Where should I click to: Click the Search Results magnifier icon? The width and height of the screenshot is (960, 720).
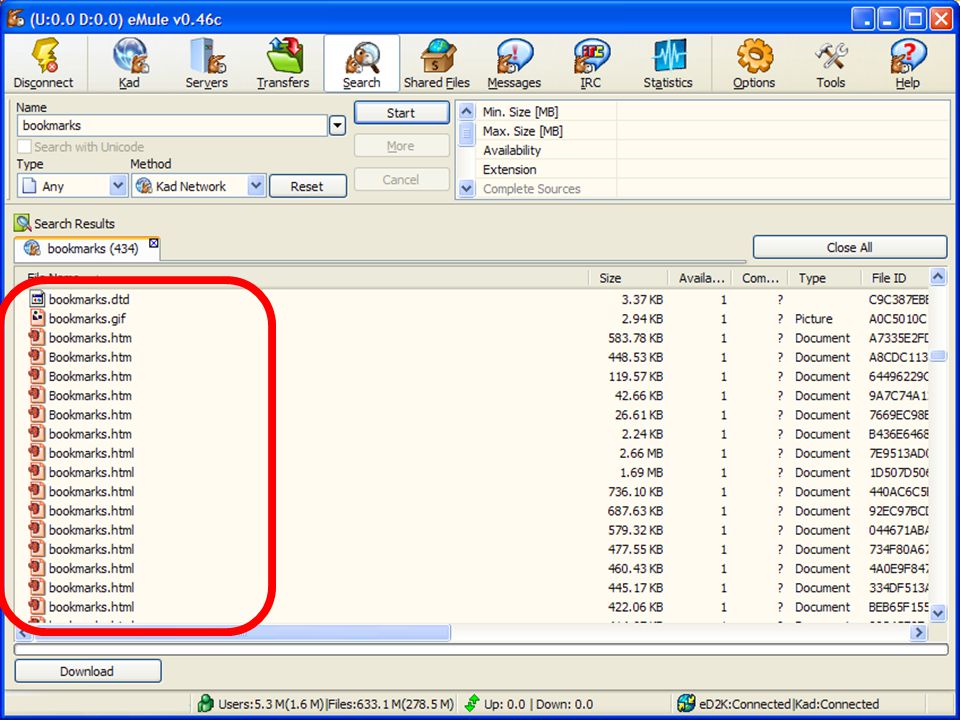(23, 223)
